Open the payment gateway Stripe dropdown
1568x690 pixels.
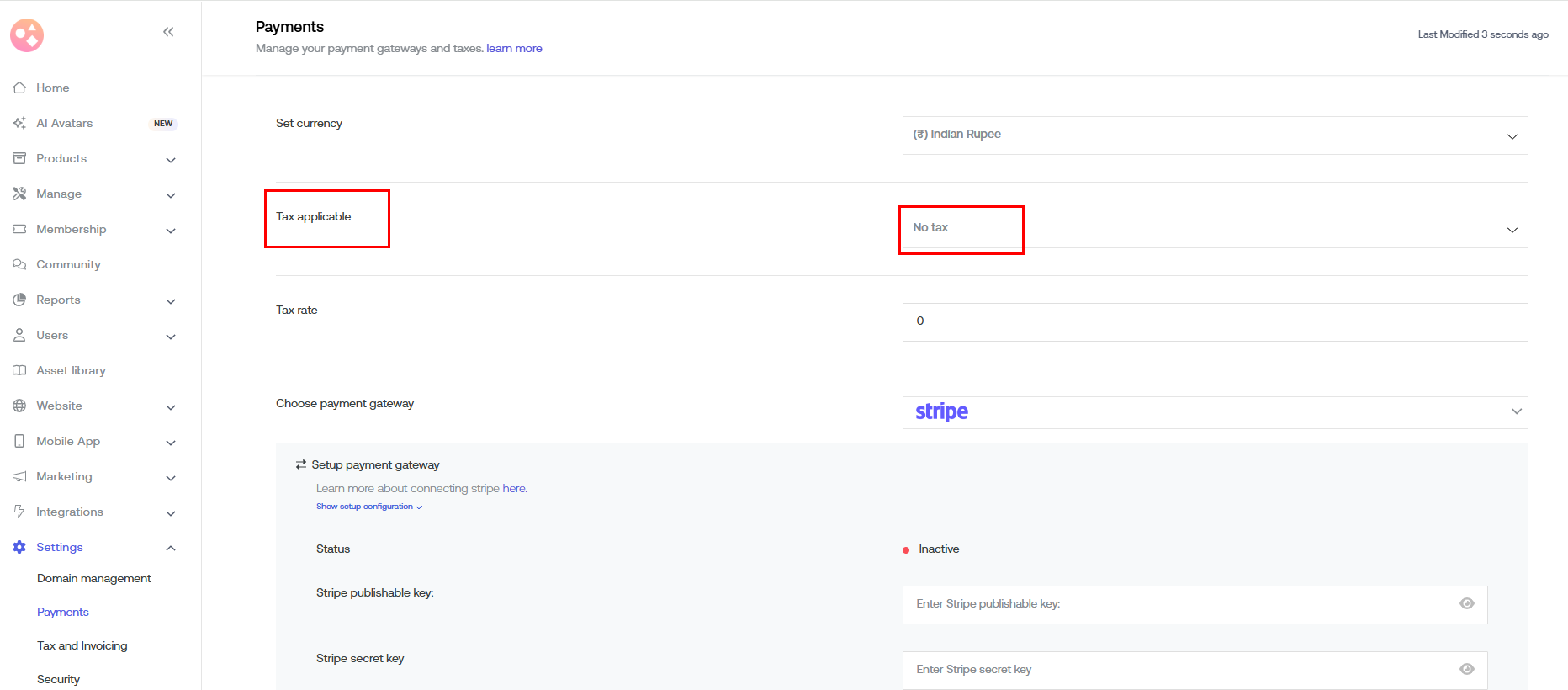pos(1214,412)
